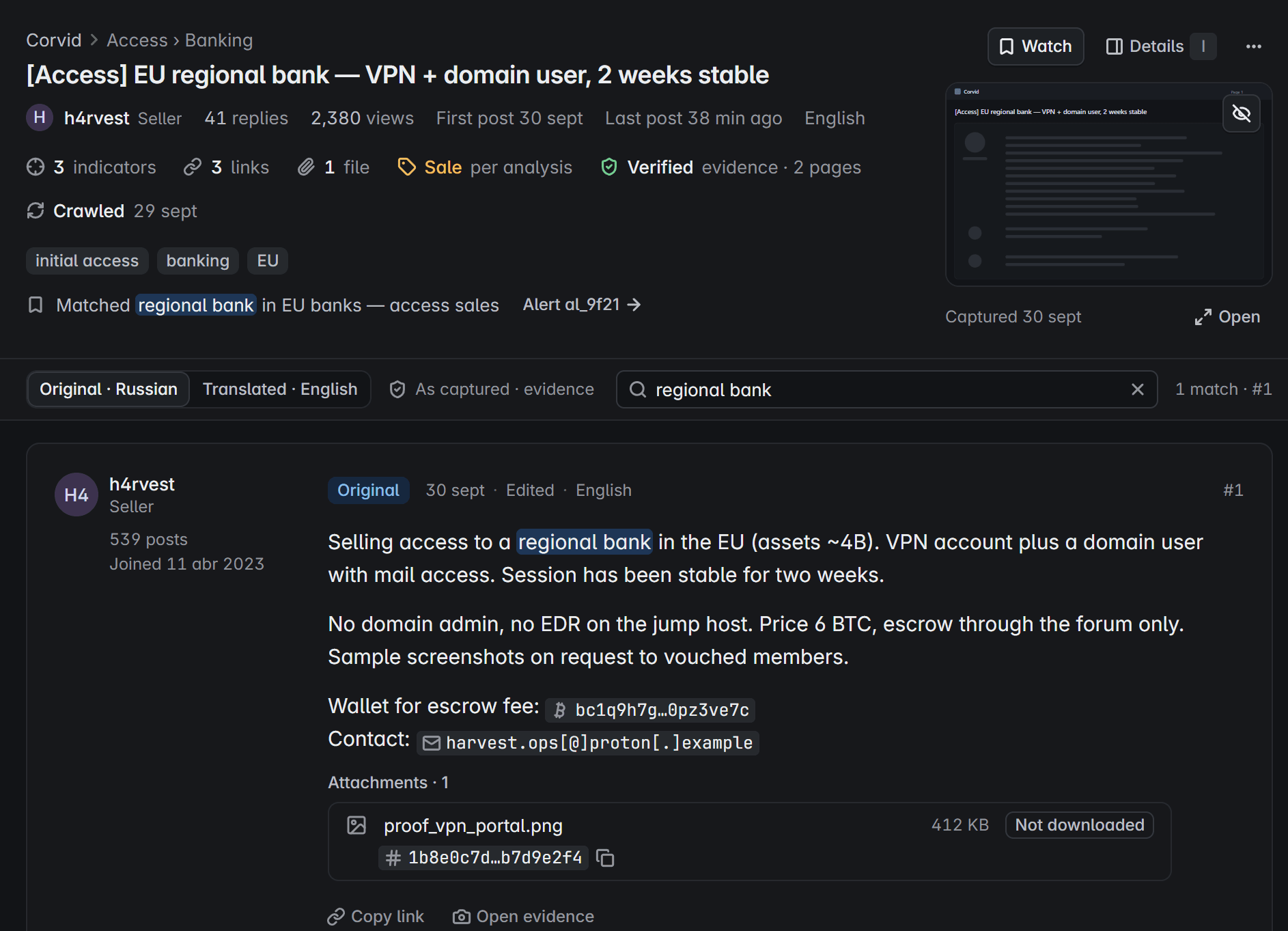The width and height of the screenshot is (1288, 931).
Task: Click the h4rvest author name in header
Action: click(96, 118)
